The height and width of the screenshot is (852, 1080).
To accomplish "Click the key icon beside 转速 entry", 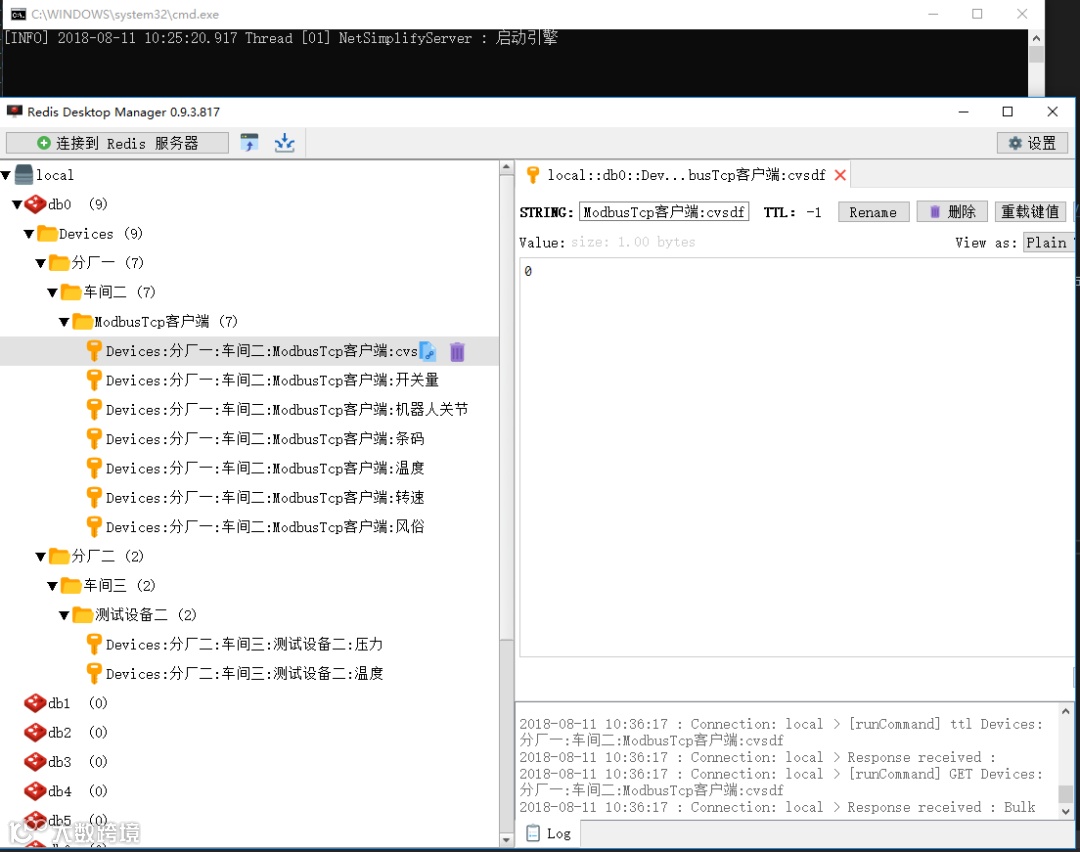I will (94, 497).
